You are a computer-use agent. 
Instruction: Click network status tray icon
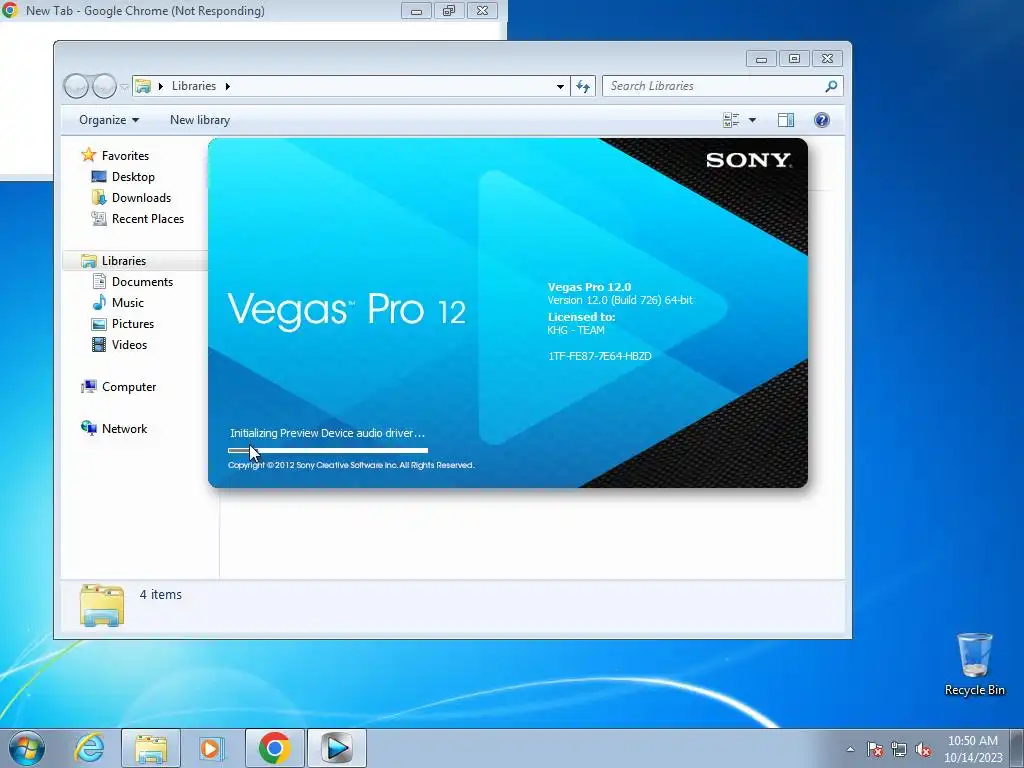(x=899, y=749)
